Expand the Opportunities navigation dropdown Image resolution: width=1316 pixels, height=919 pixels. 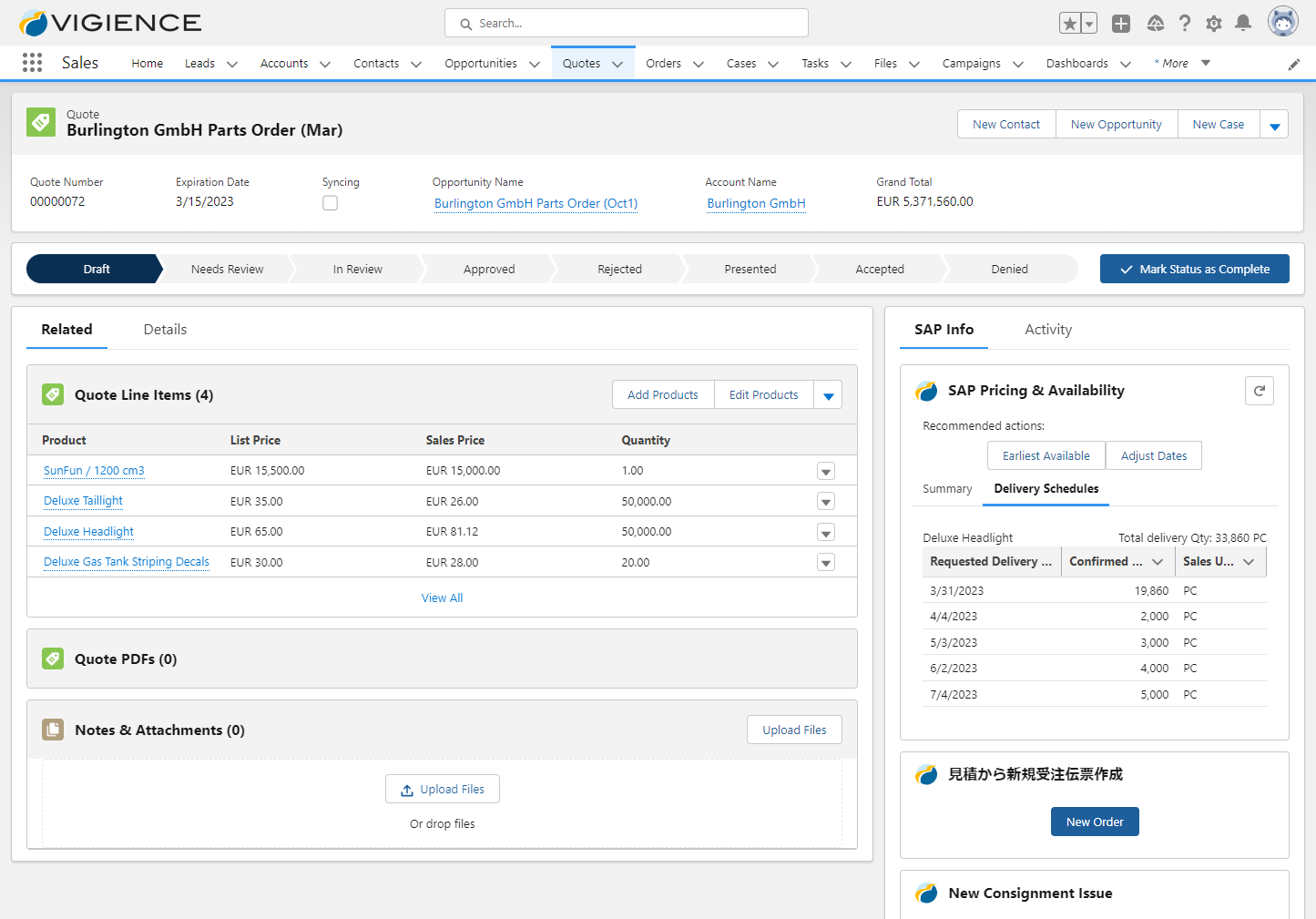(x=535, y=64)
